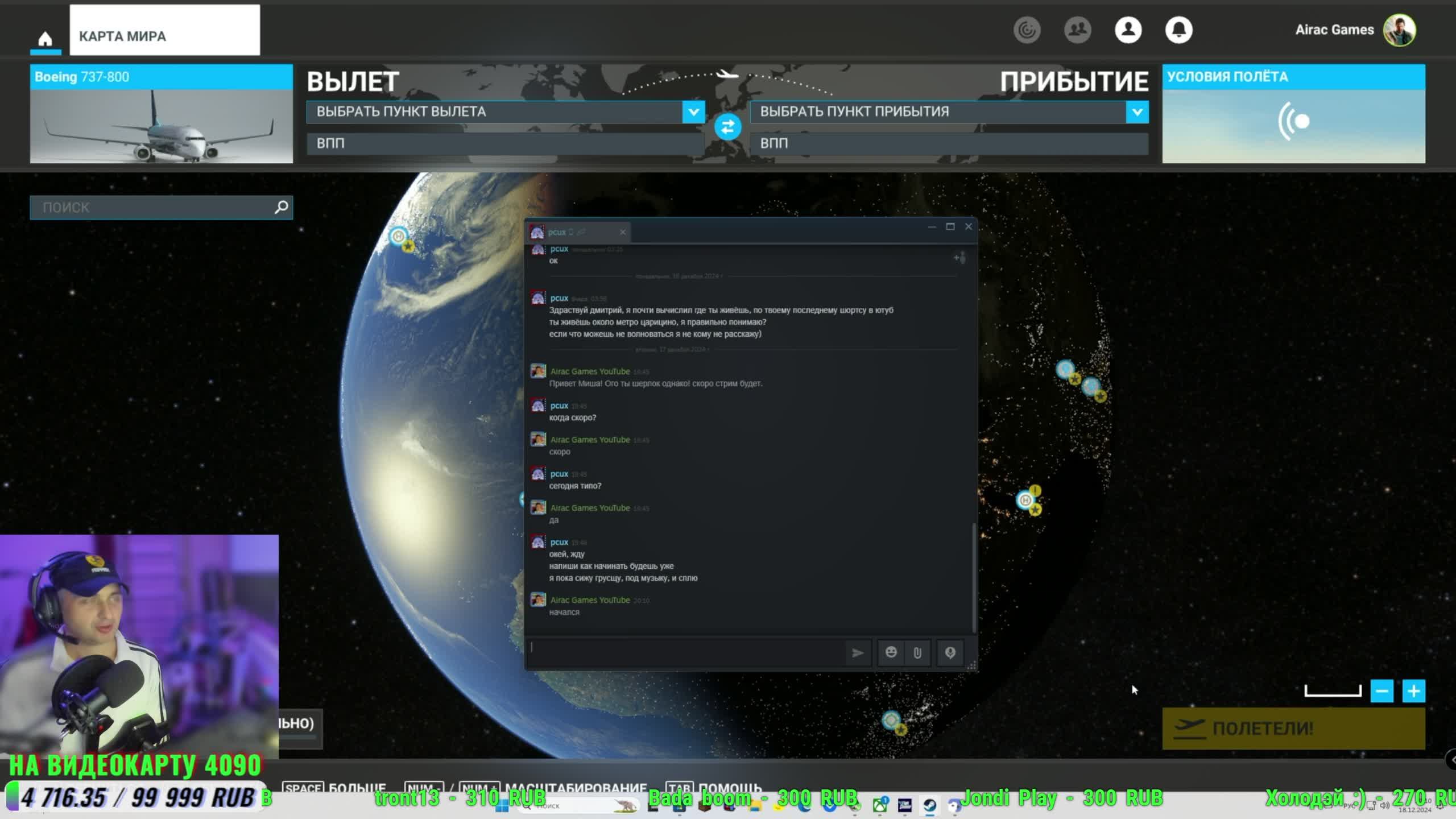
Task: Open the Boeing 737-800 aircraft selection tile
Action: (x=162, y=114)
